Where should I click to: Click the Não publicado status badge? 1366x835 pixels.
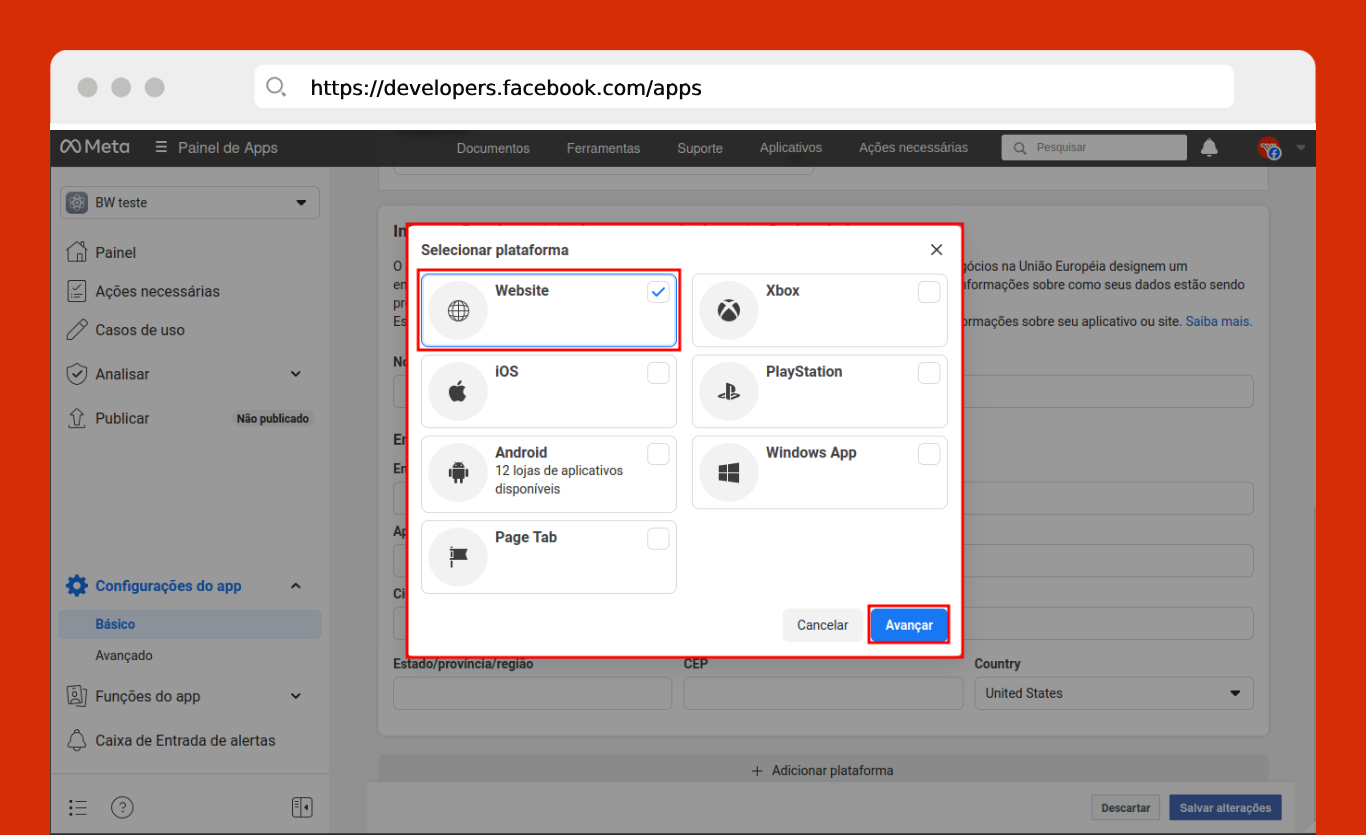pos(272,419)
